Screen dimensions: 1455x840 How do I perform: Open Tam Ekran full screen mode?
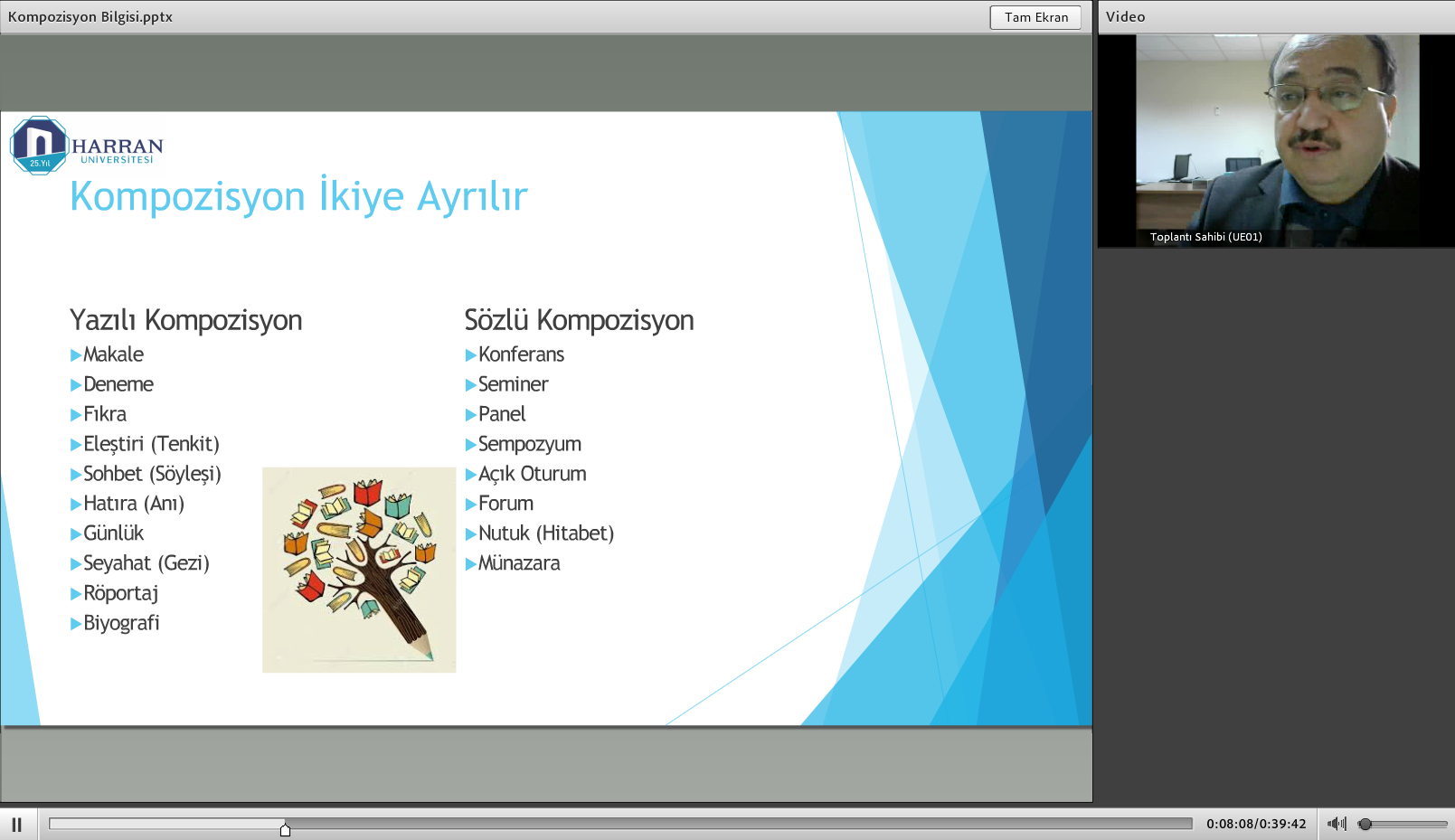click(x=1035, y=17)
